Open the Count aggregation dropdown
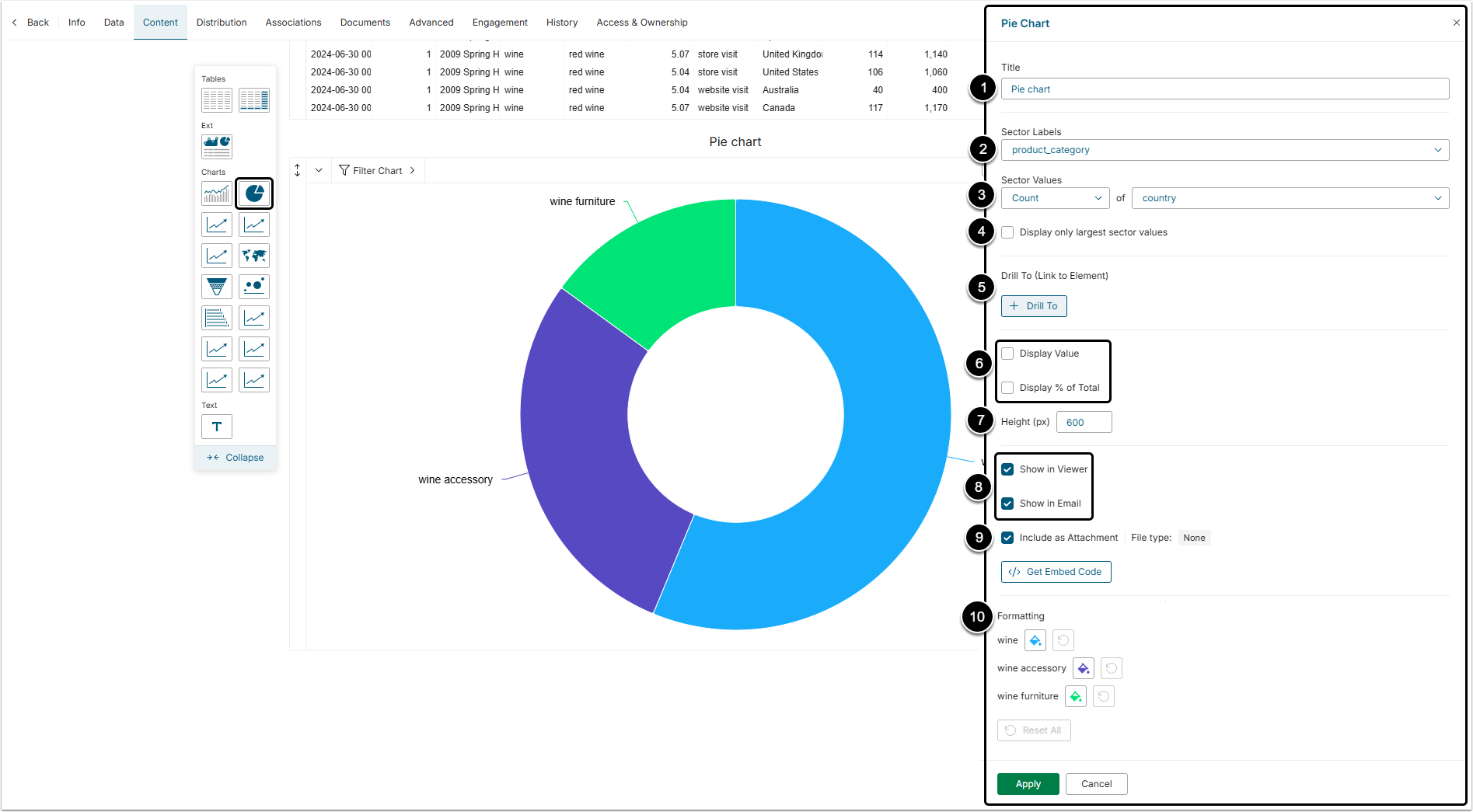The image size is (1473, 812). (1055, 198)
